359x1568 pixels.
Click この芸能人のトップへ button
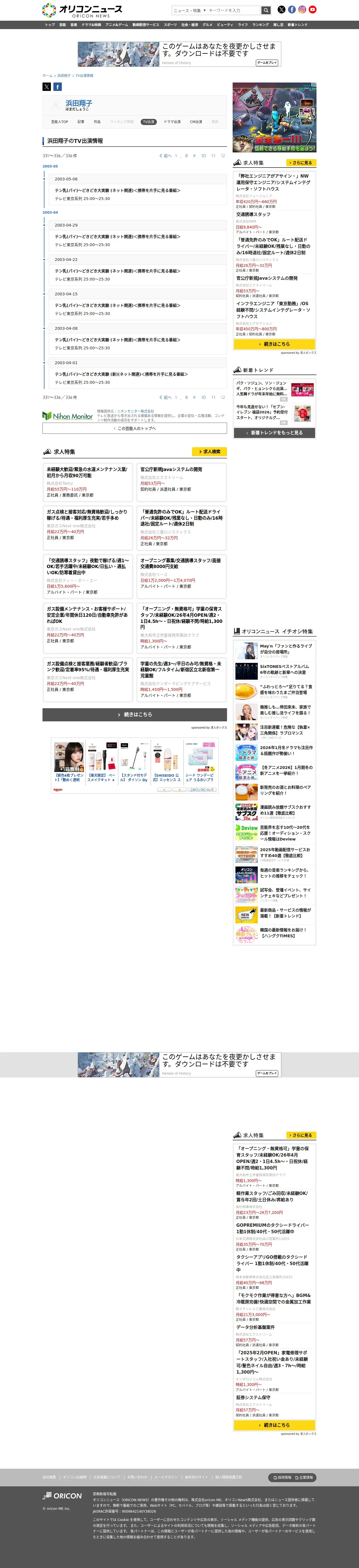[134, 429]
